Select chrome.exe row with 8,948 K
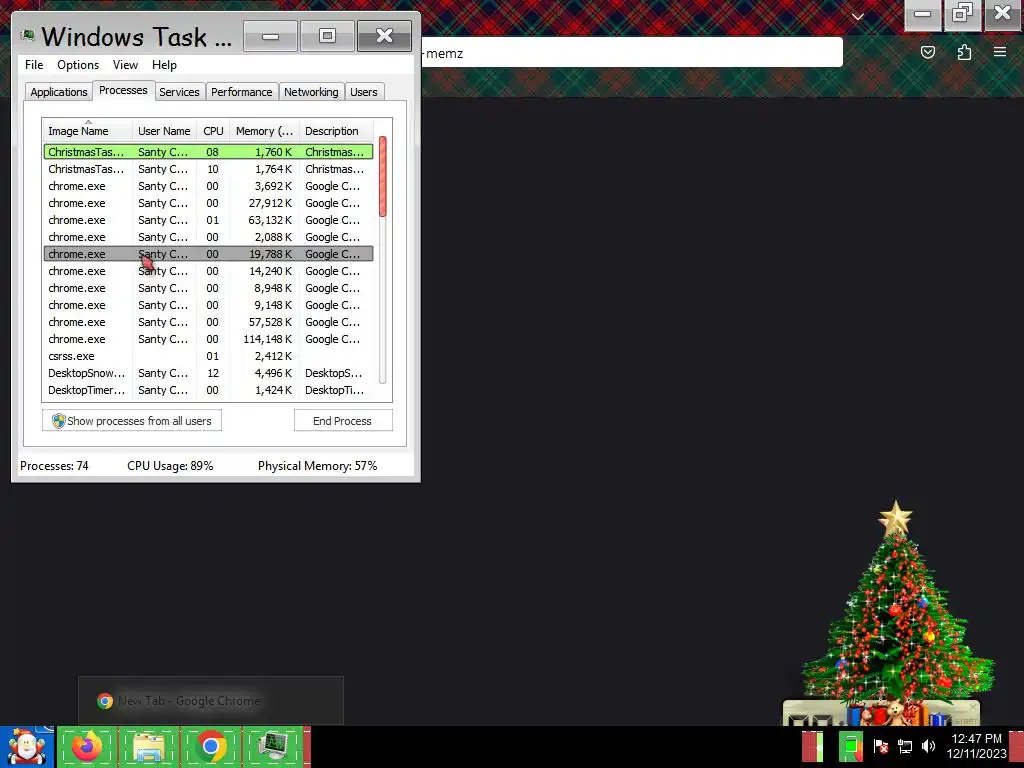The image size is (1024, 768). [208, 288]
